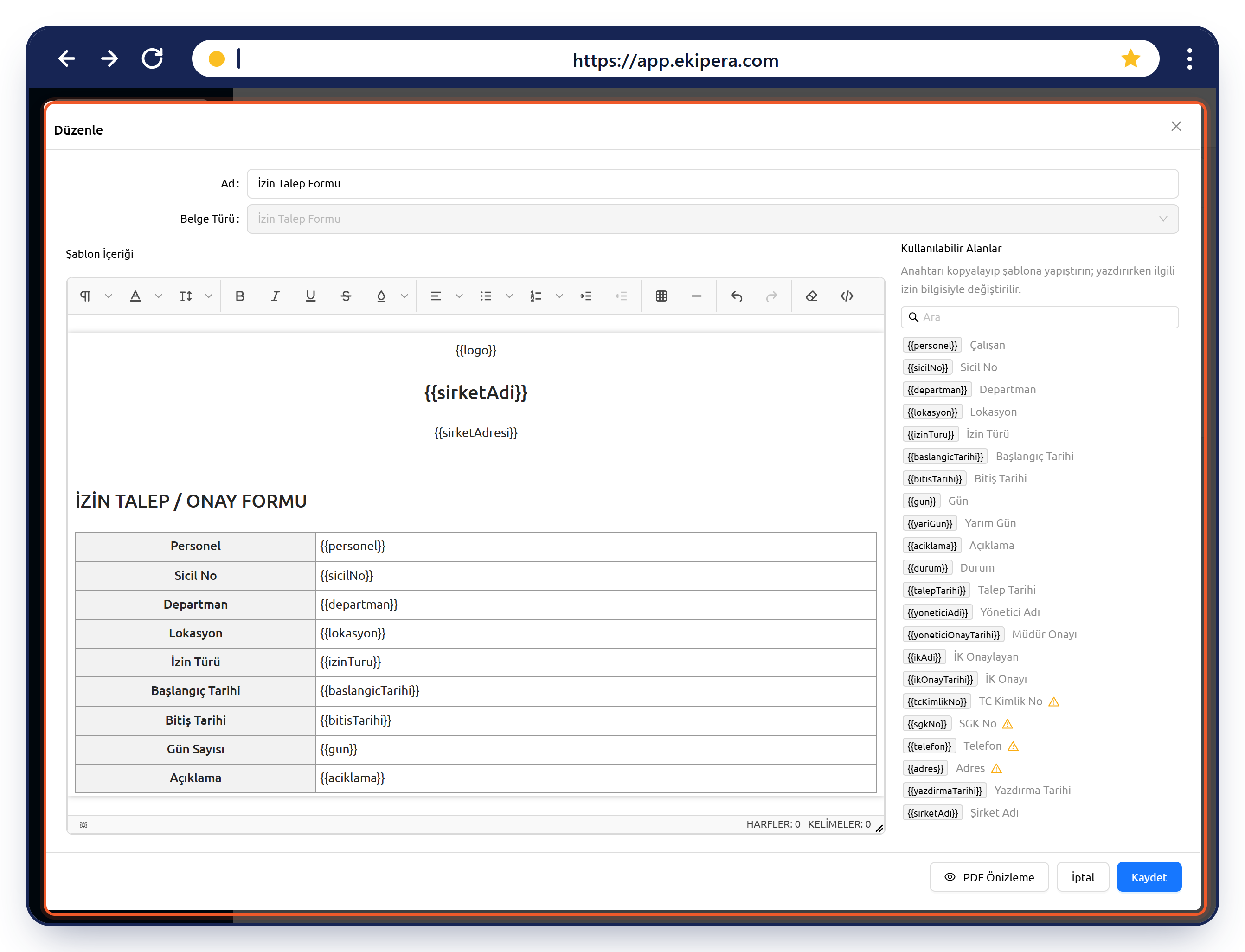Click the browser reload icon

152,58
